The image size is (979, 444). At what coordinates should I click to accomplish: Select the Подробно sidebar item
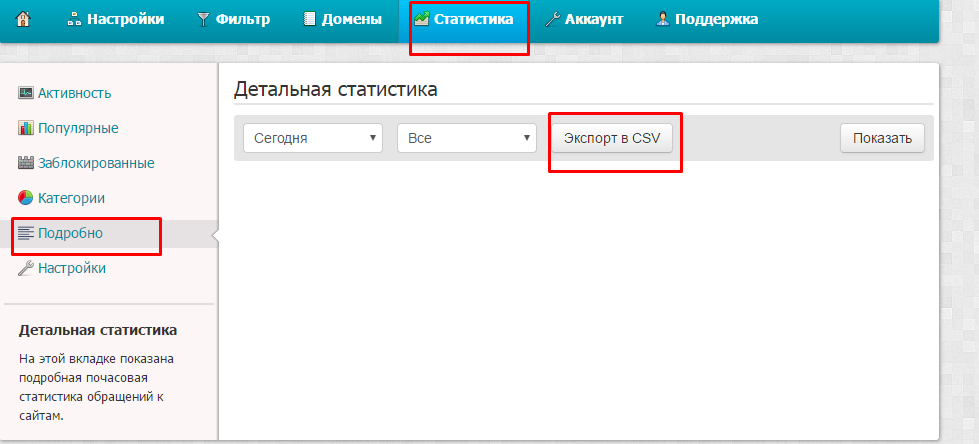point(71,234)
